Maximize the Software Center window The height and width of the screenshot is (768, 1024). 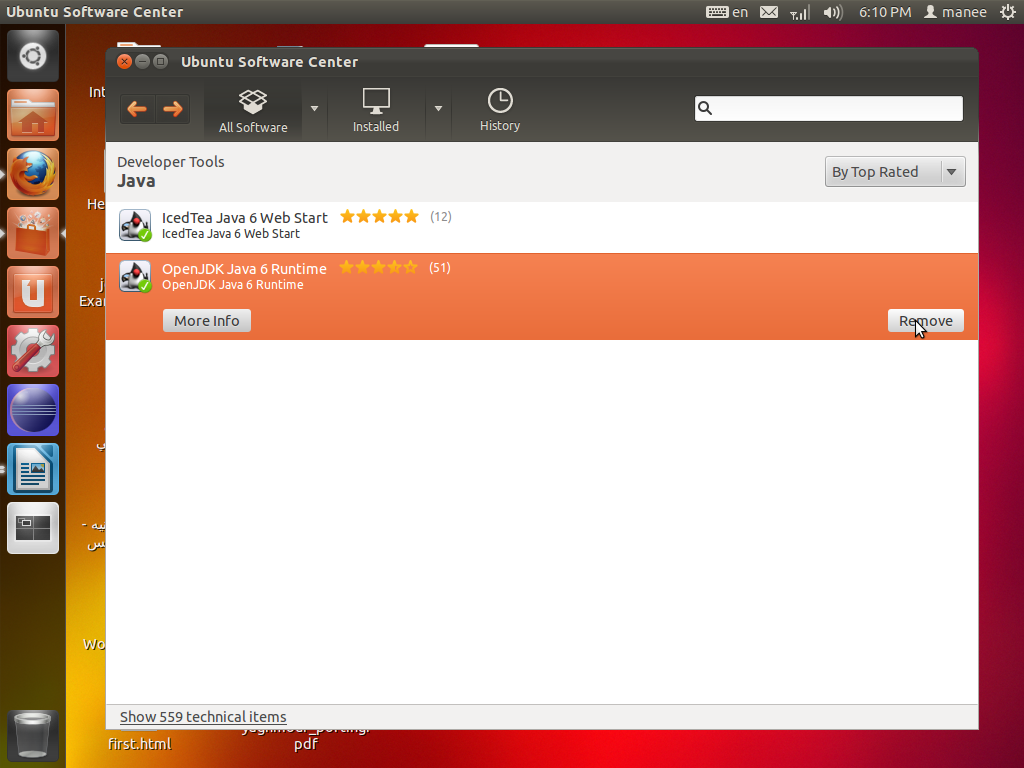(161, 61)
